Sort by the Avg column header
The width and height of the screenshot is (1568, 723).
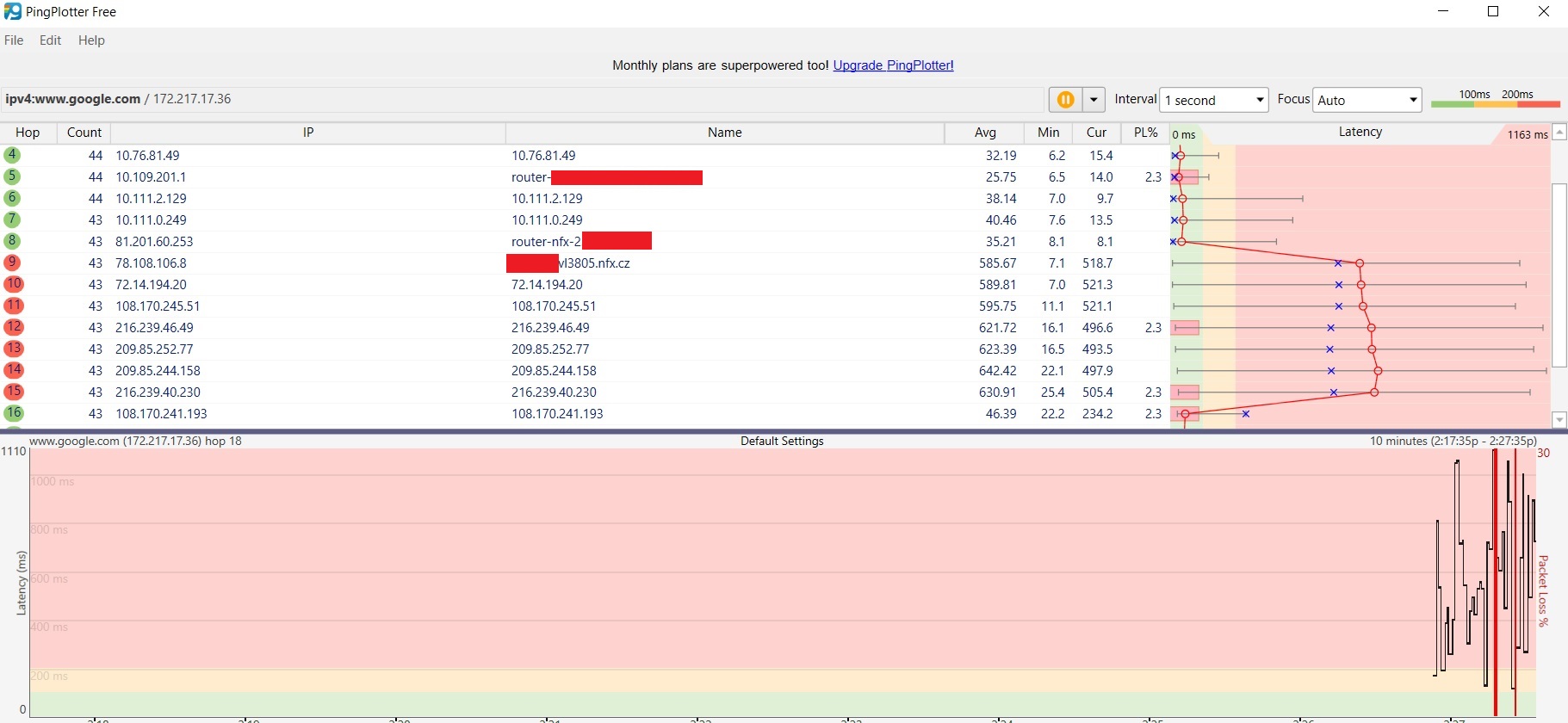pyautogui.click(x=985, y=133)
